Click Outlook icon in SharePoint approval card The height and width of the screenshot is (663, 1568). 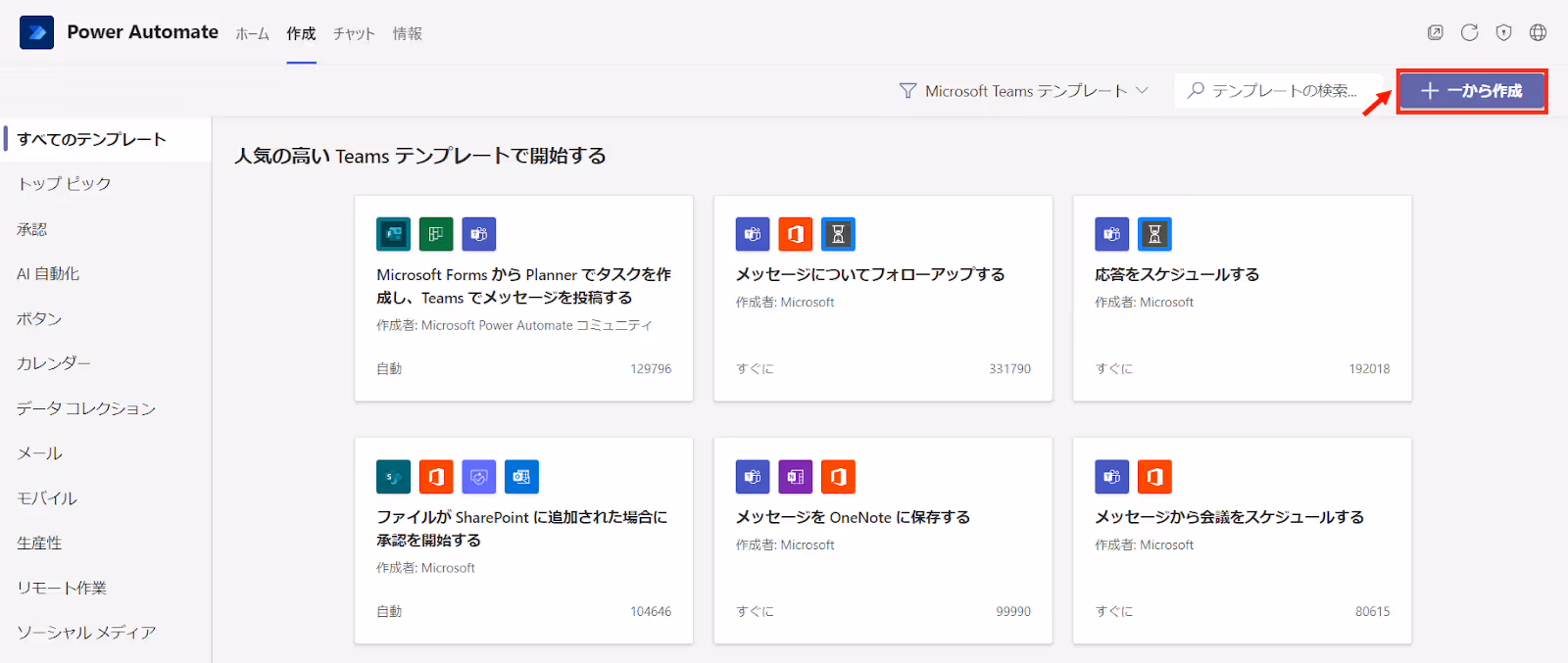pos(521,477)
